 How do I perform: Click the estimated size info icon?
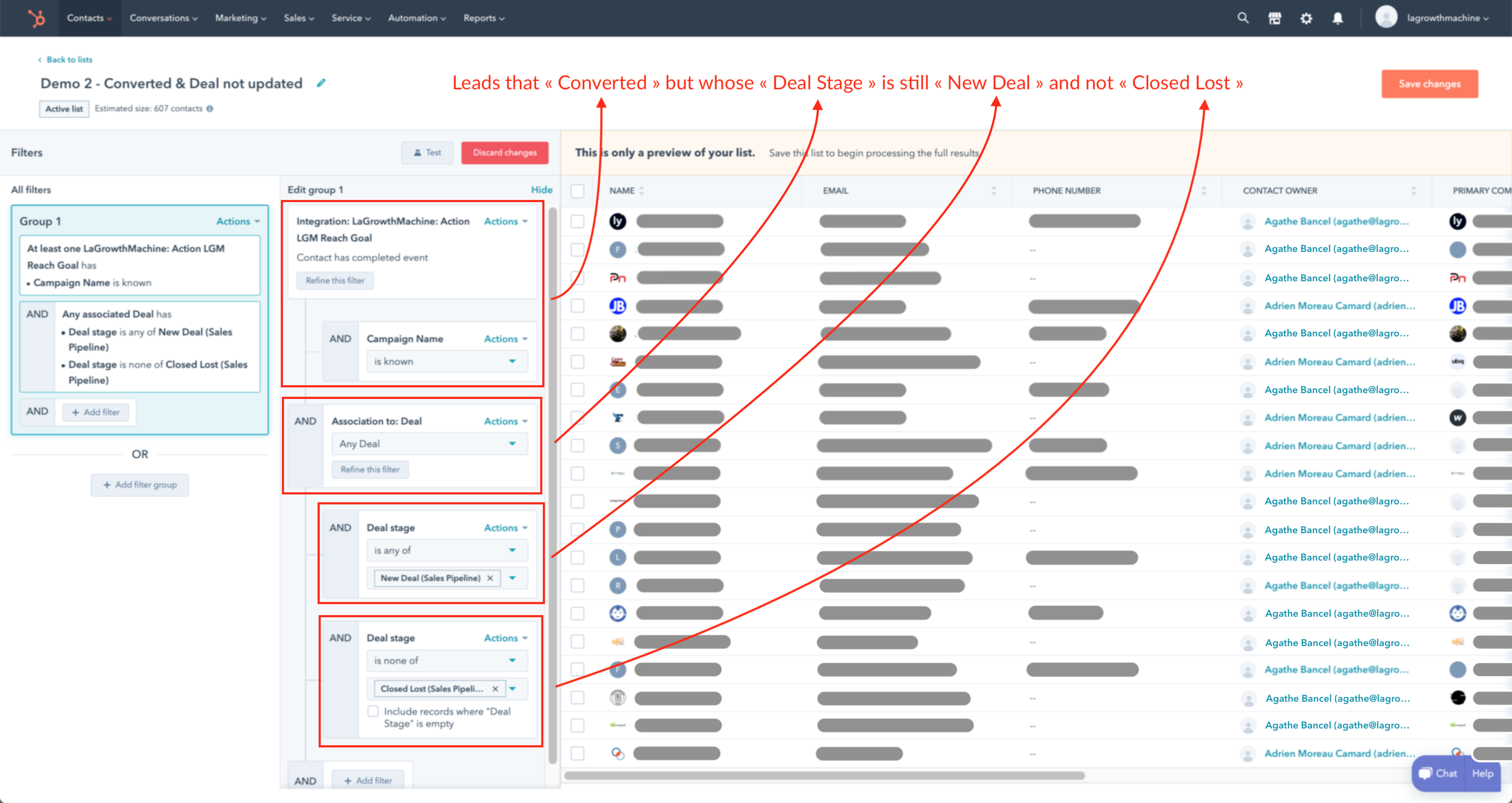(210, 109)
